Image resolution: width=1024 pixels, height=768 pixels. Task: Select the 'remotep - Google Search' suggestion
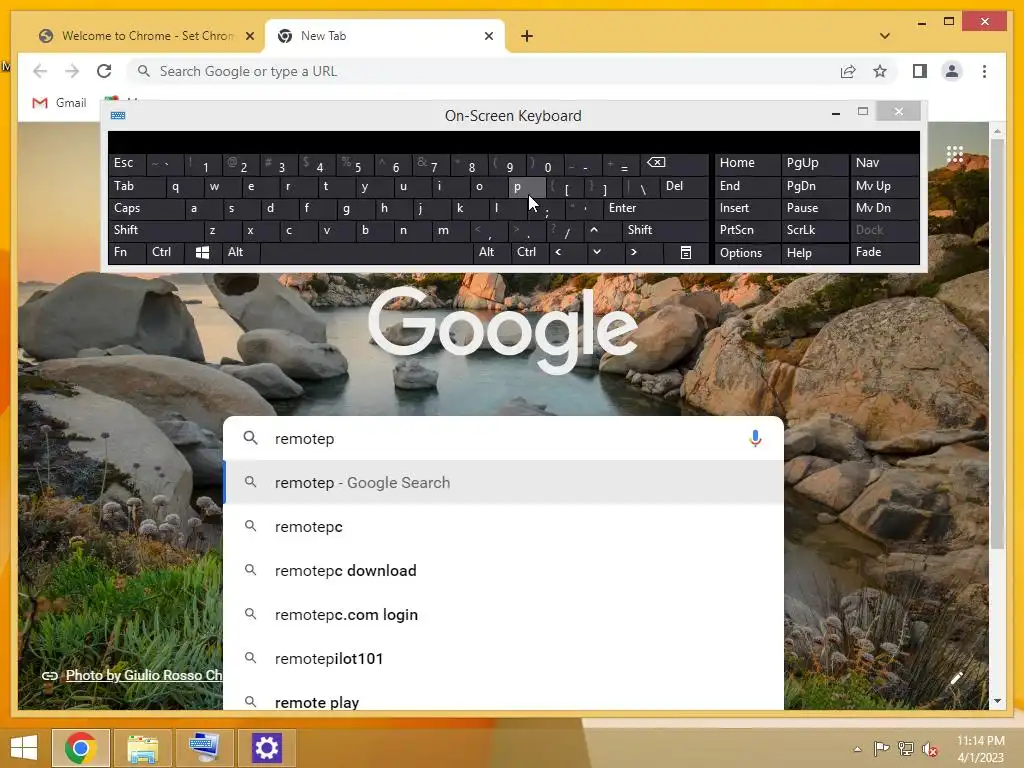point(503,483)
